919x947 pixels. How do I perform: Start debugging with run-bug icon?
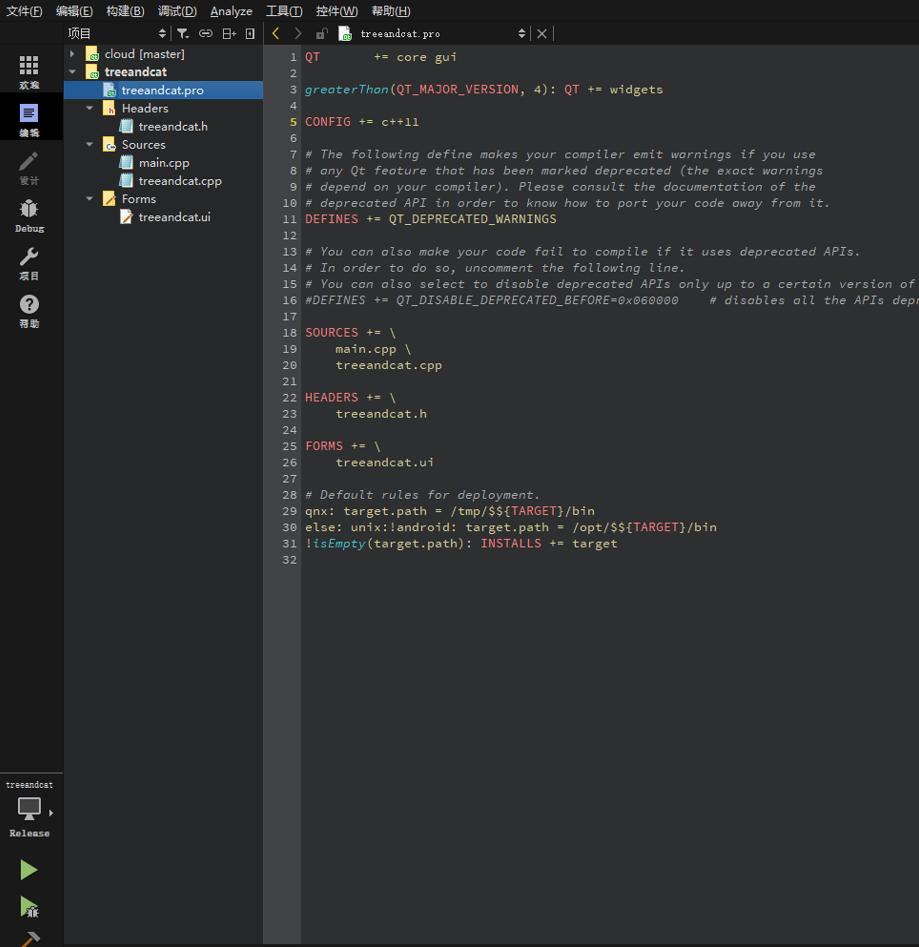[x=28, y=907]
